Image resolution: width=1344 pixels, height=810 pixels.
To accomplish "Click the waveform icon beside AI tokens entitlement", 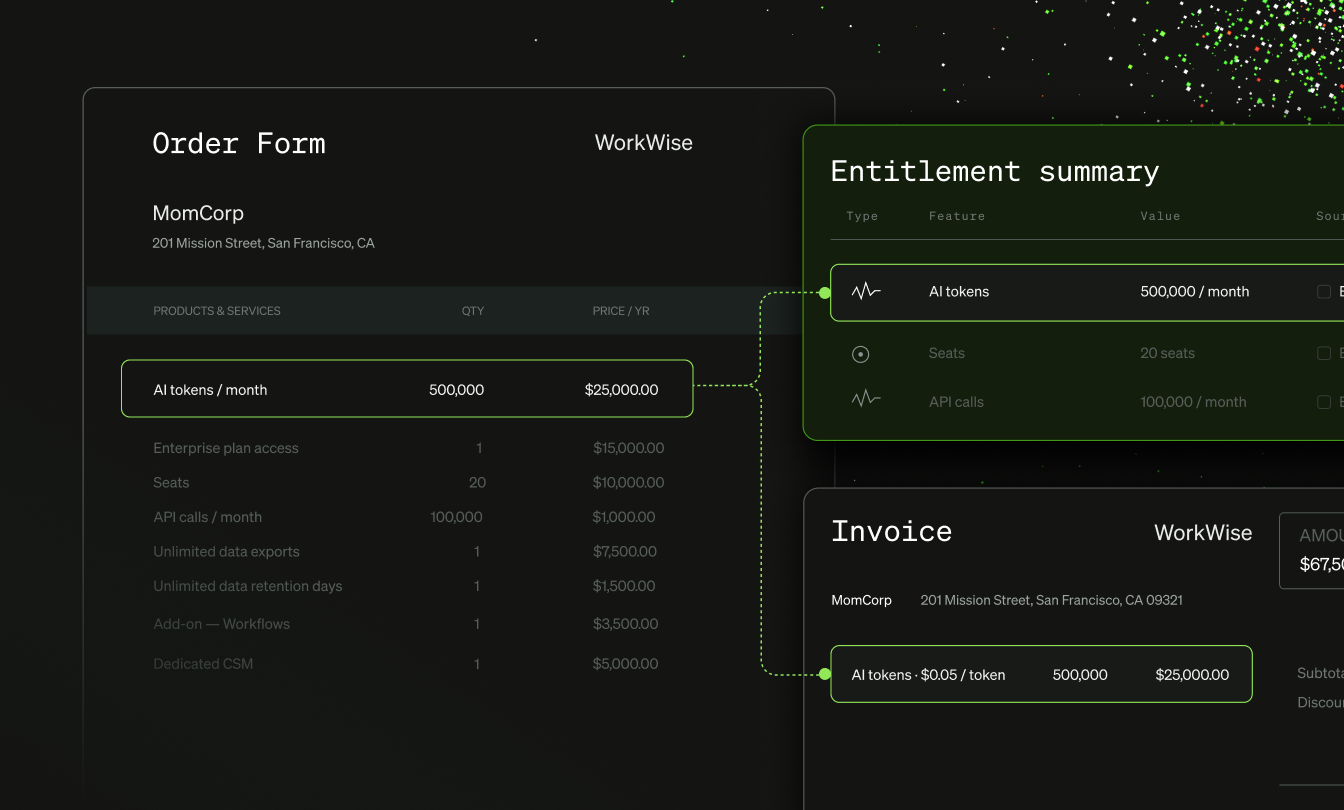I will tap(866, 292).
